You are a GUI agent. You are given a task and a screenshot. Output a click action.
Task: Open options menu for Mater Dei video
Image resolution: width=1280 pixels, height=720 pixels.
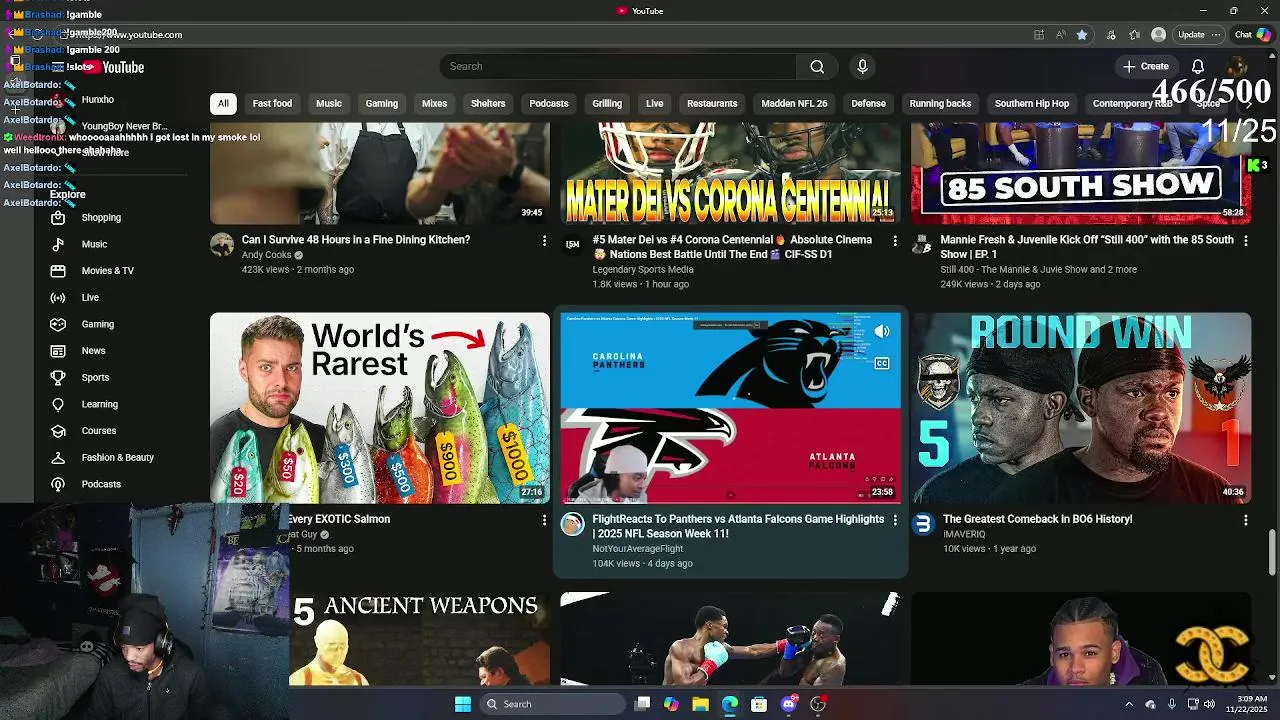point(895,241)
